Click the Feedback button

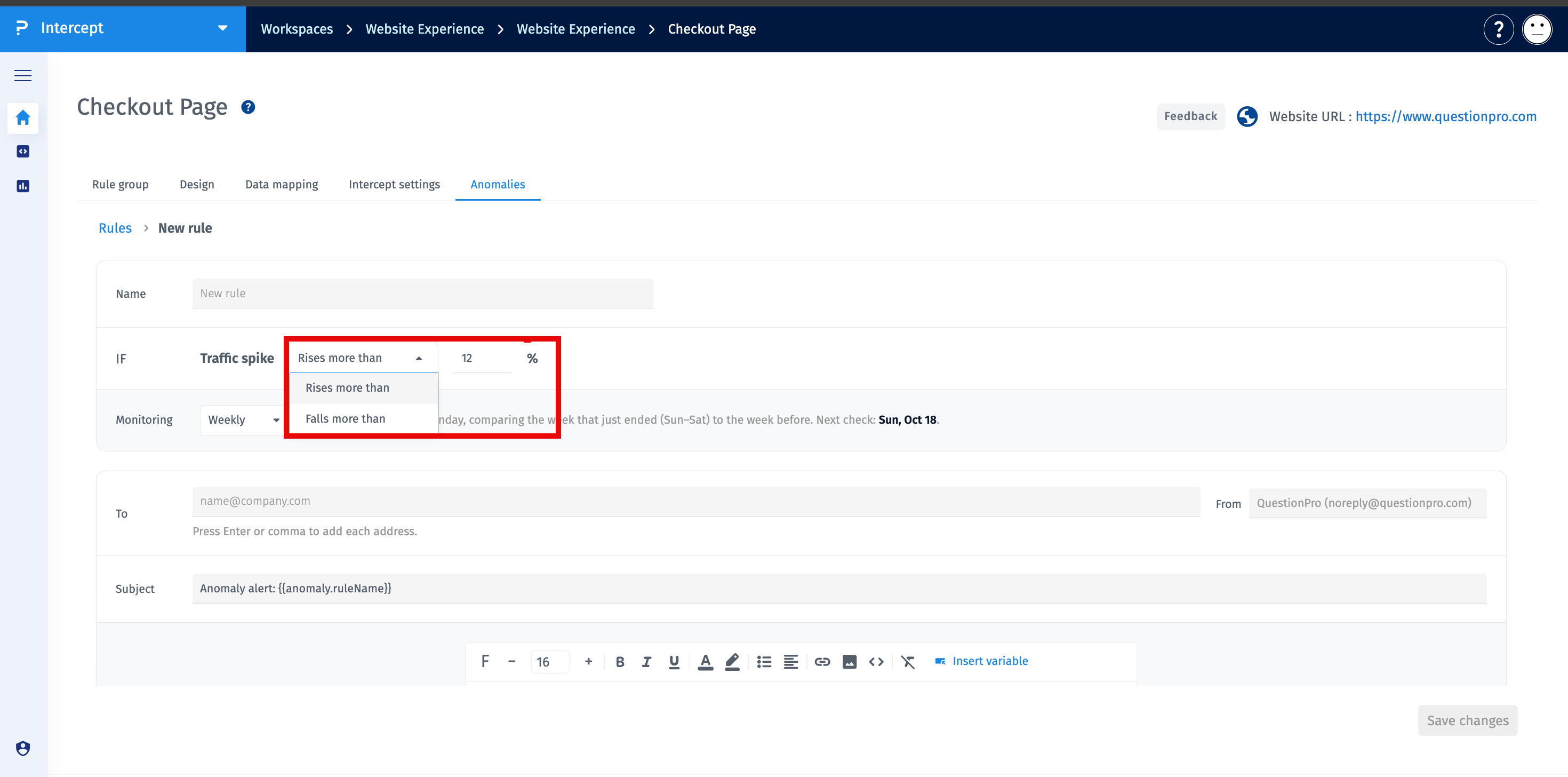(1190, 116)
